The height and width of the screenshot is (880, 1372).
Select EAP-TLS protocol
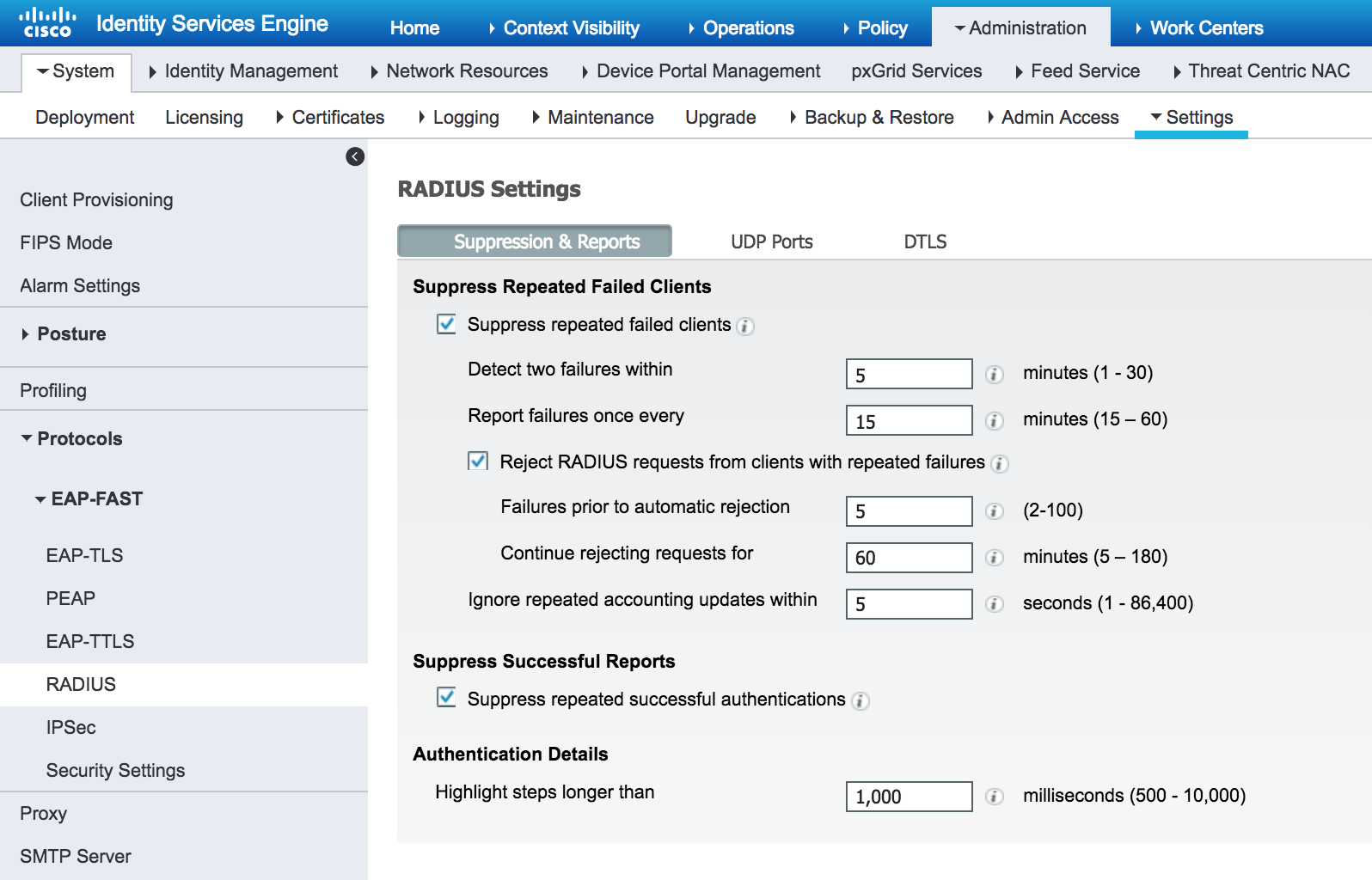click(x=84, y=556)
